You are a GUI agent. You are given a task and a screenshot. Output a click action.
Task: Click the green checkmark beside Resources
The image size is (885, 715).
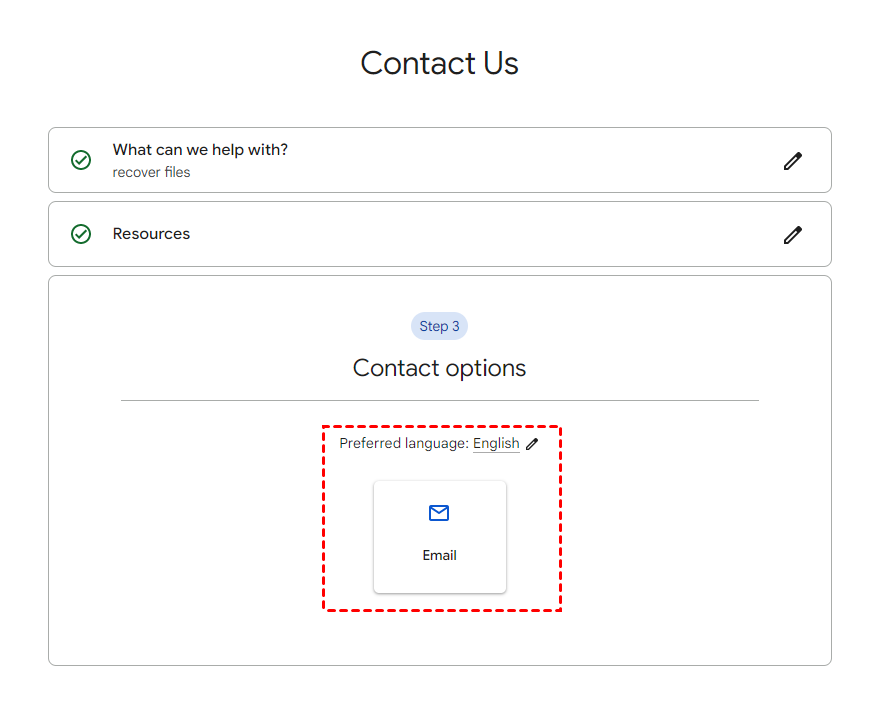pos(81,234)
